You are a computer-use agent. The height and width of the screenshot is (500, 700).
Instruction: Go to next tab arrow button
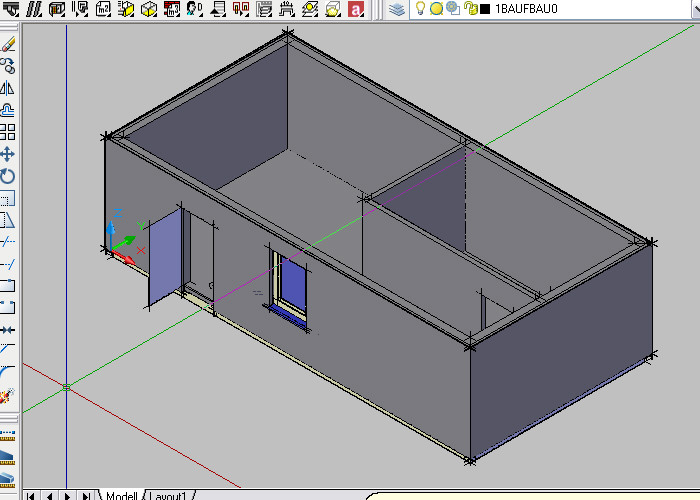[x=67, y=496]
